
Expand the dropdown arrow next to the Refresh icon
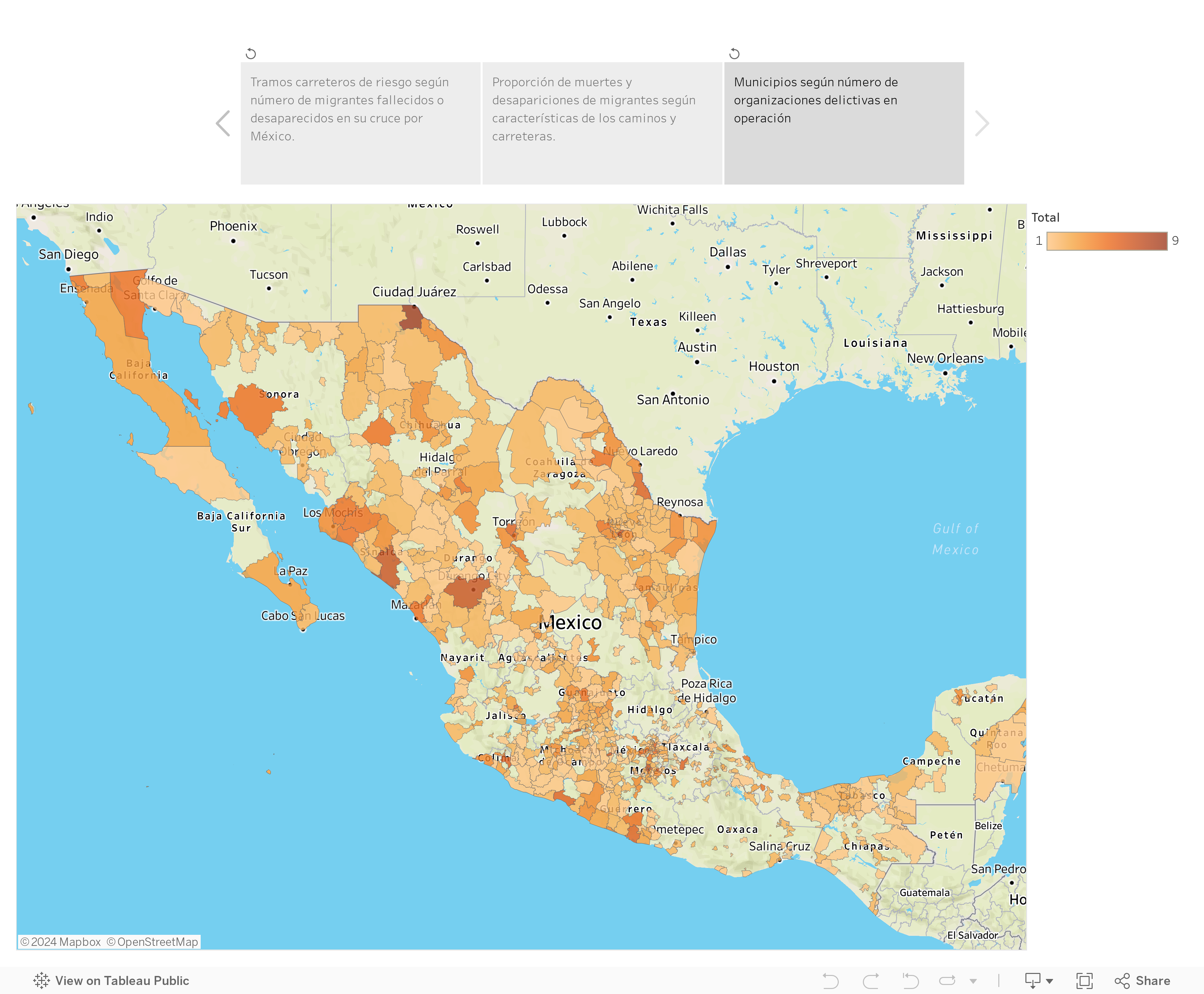tap(973, 981)
